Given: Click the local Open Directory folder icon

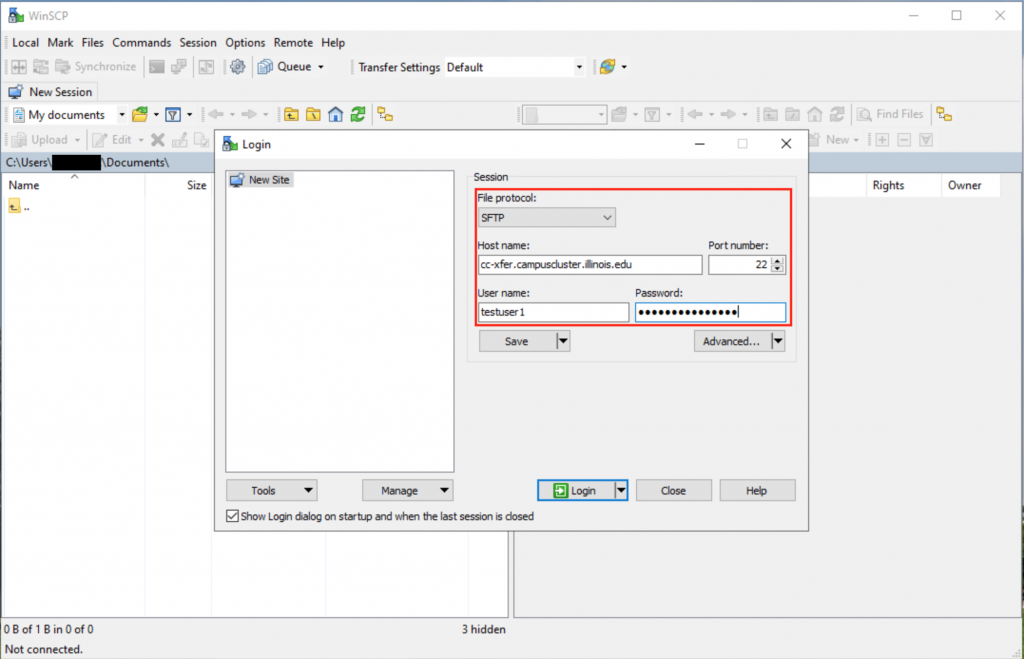Looking at the screenshot, I should (140, 115).
